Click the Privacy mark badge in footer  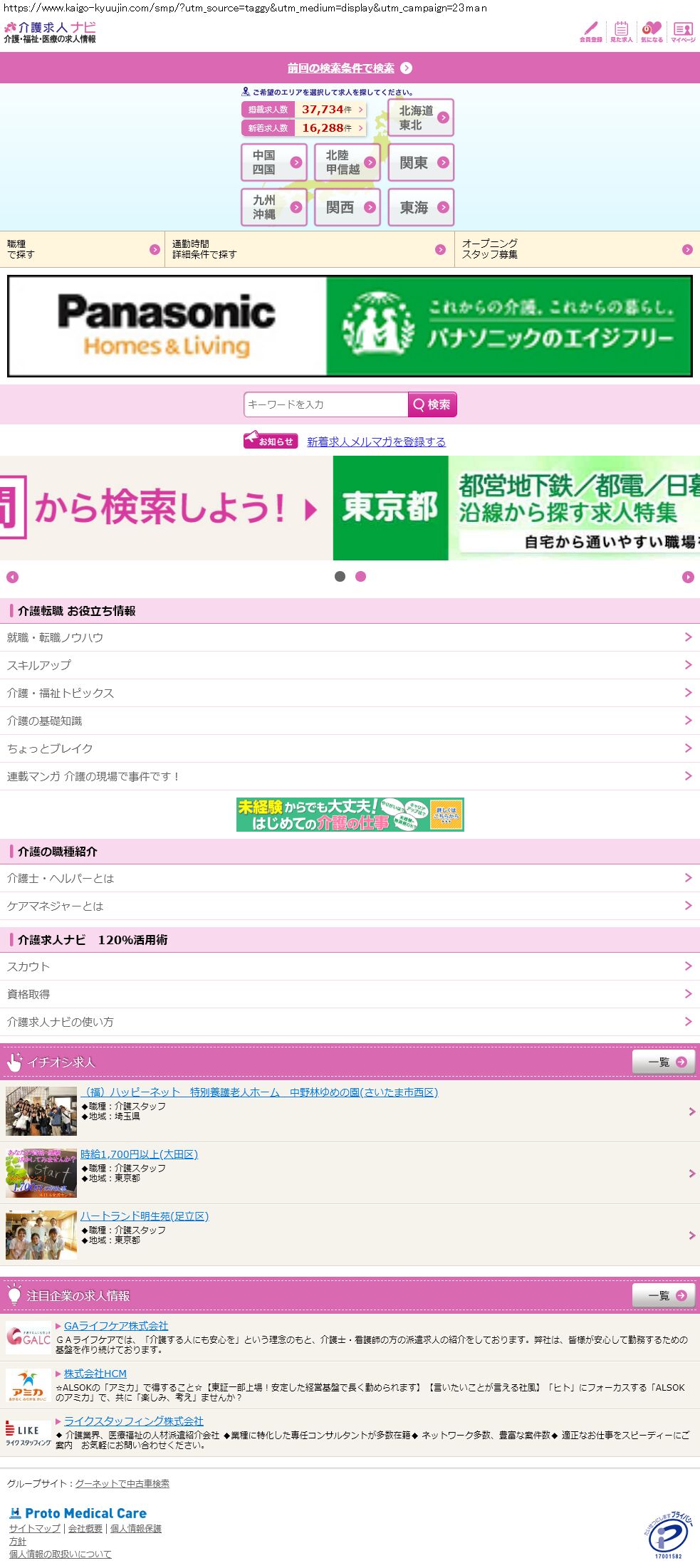(x=668, y=1535)
